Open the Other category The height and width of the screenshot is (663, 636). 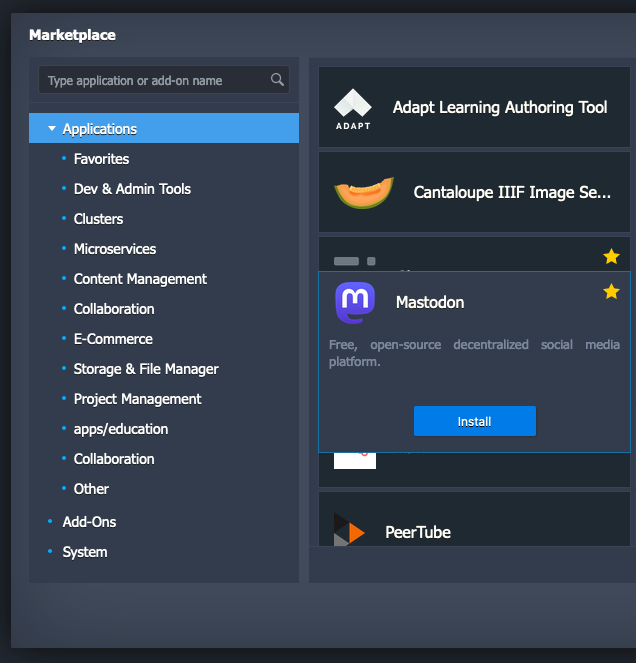click(91, 489)
